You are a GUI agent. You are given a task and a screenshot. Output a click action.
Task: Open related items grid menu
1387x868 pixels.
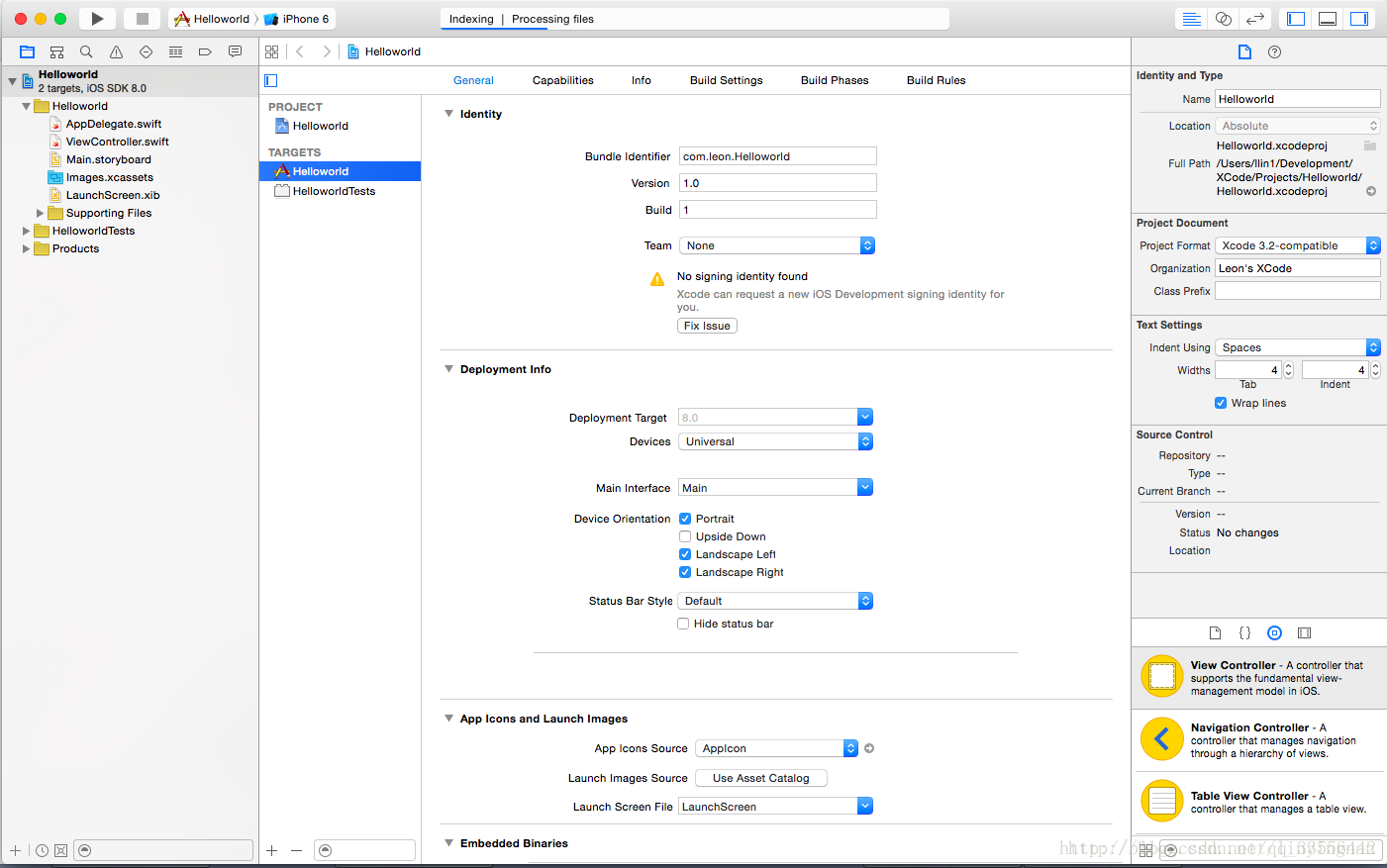click(271, 51)
